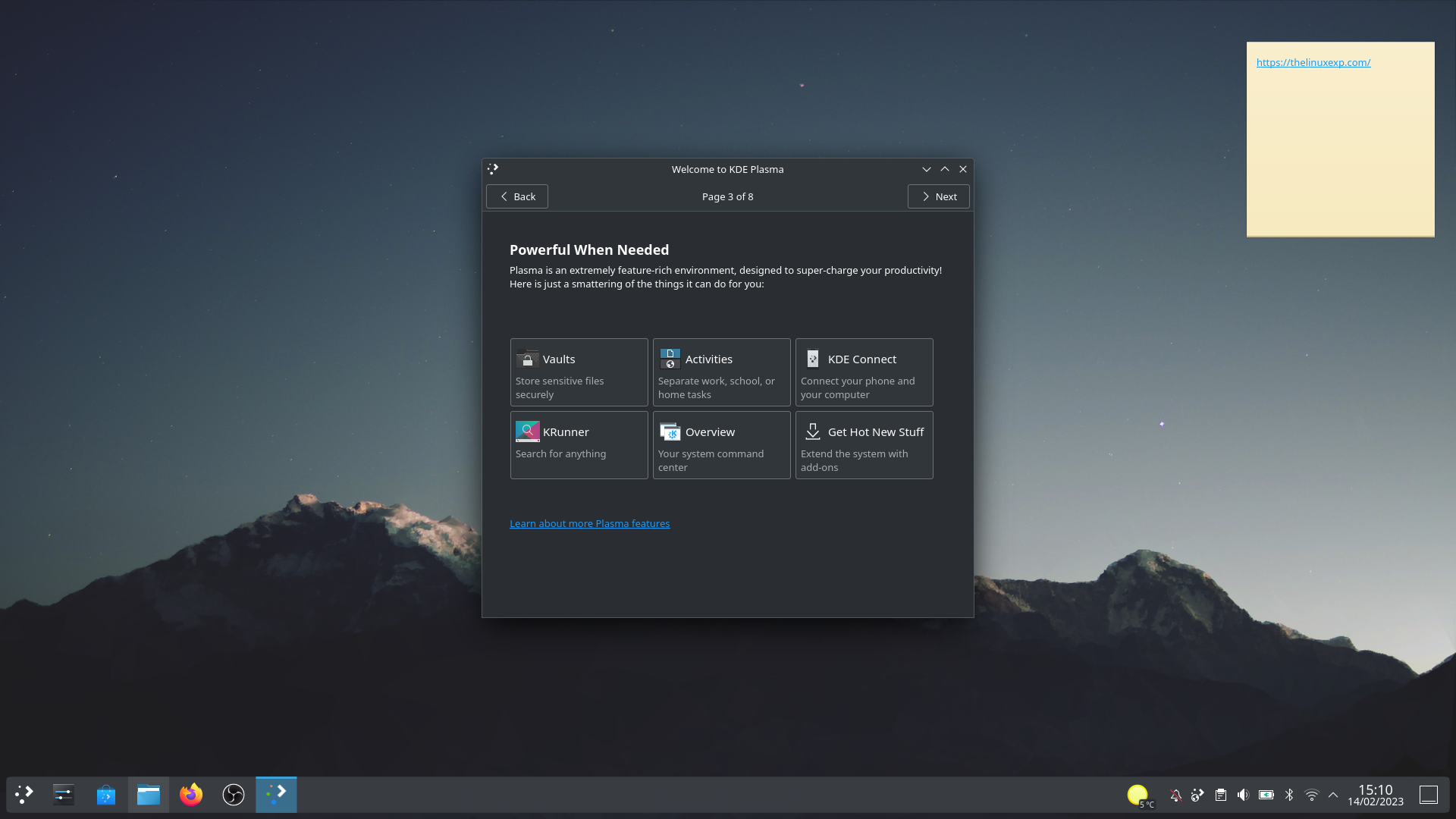Follow the Learn about more Plasma features link
Viewport: 1456px width, 819px height.
(x=589, y=523)
